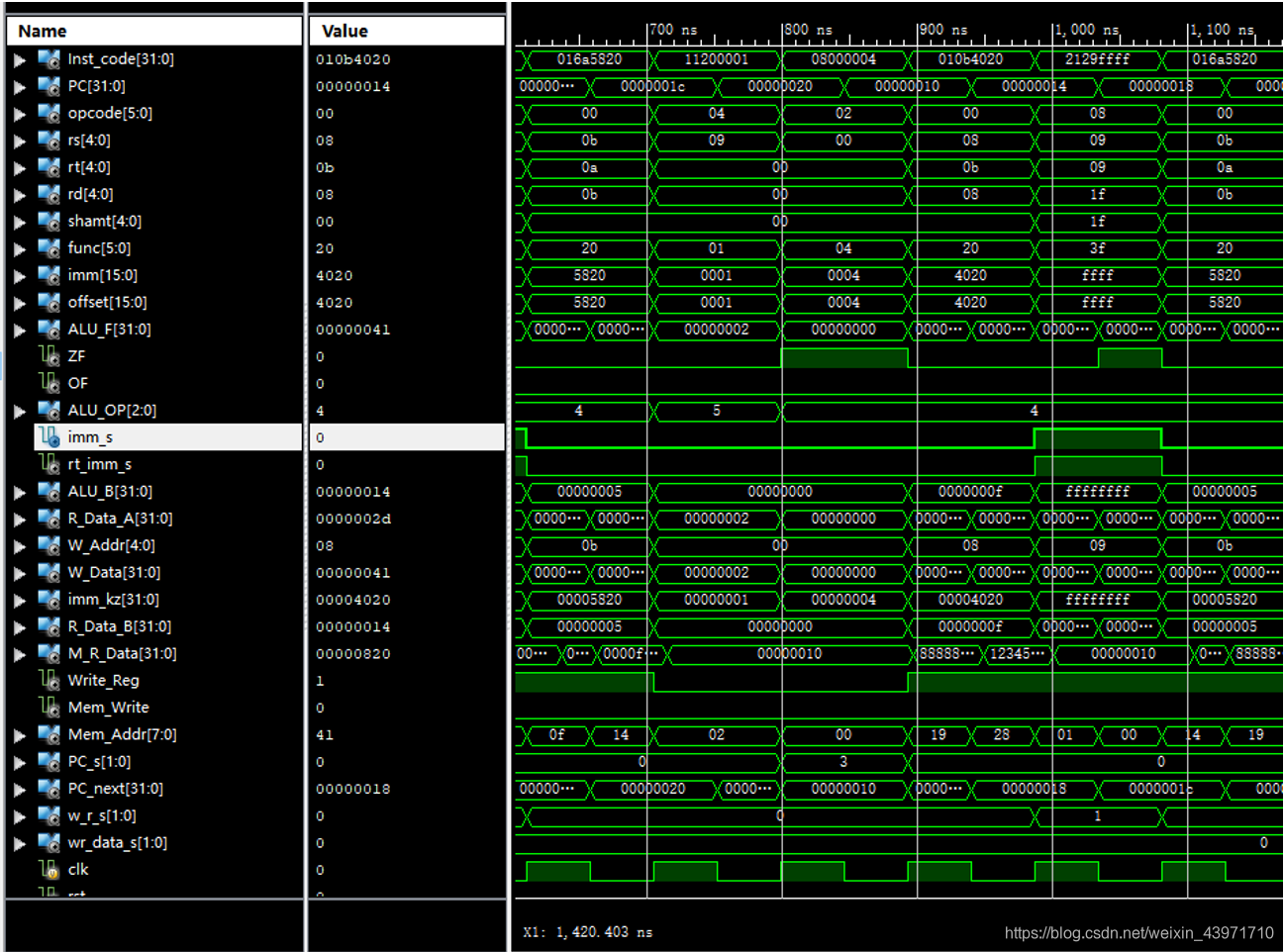This screenshot has width=1284, height=952.
Task: Click the ALU_F value 00000041
Action: pyautogui.click(x=353, y=330)
